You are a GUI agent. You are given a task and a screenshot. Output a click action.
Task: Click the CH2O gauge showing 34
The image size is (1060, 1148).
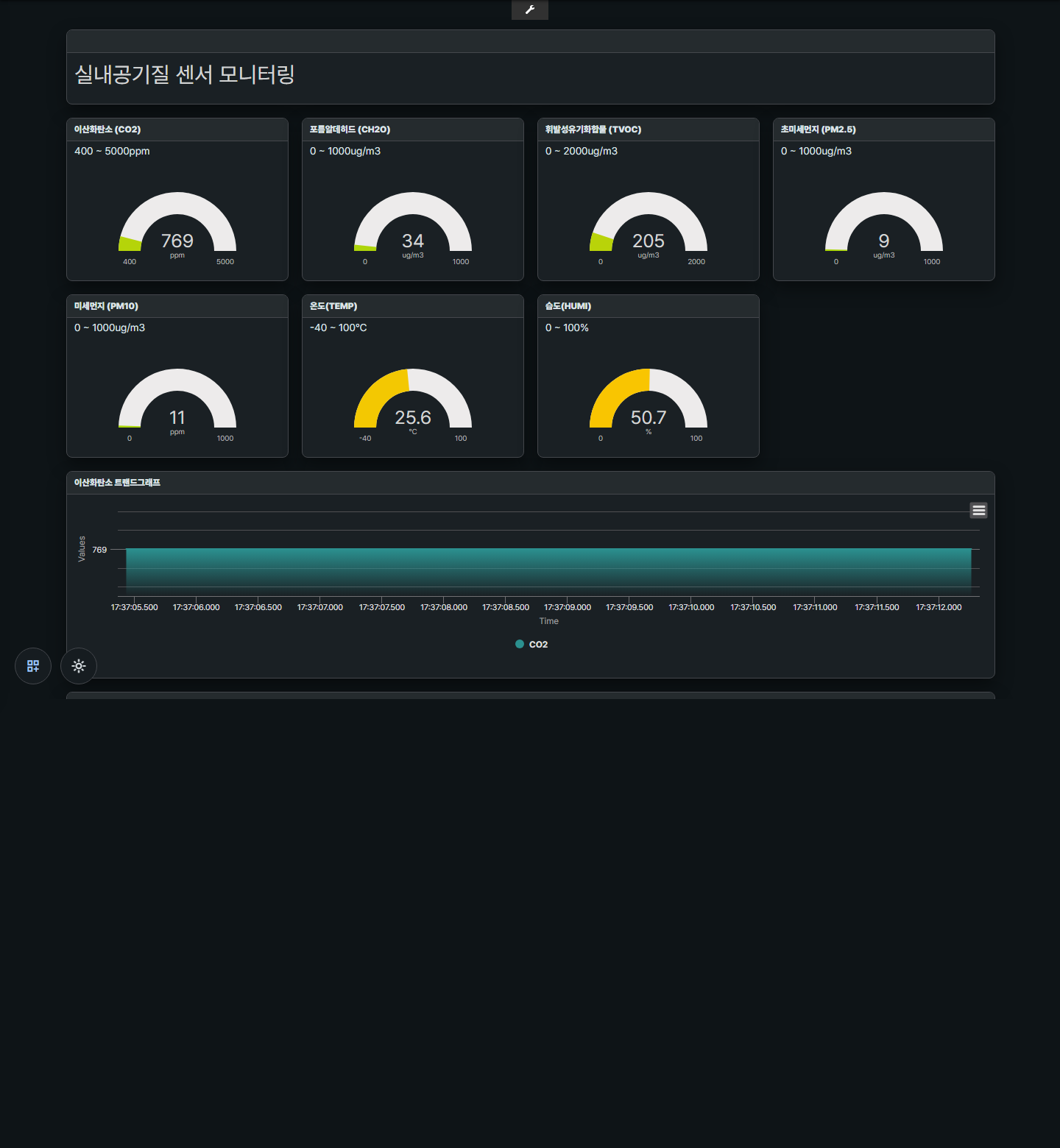413,223
